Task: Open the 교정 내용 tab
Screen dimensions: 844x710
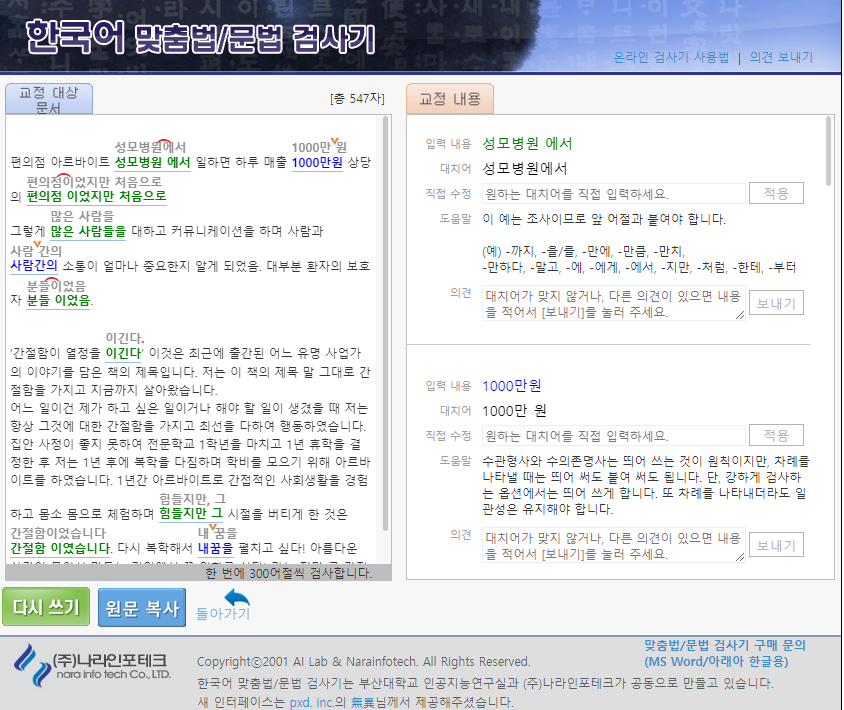Action: [449, 99]
